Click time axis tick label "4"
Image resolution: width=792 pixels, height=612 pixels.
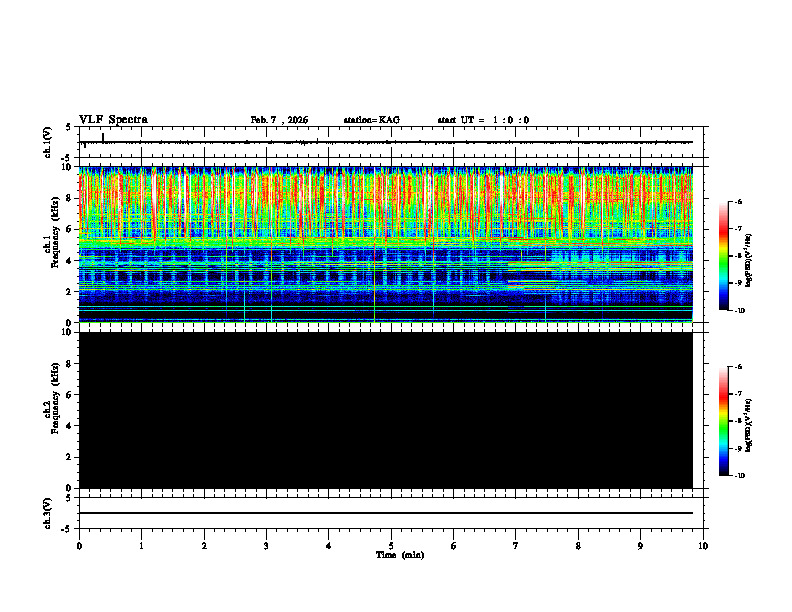pyautogui.click(x=329, y=546)
